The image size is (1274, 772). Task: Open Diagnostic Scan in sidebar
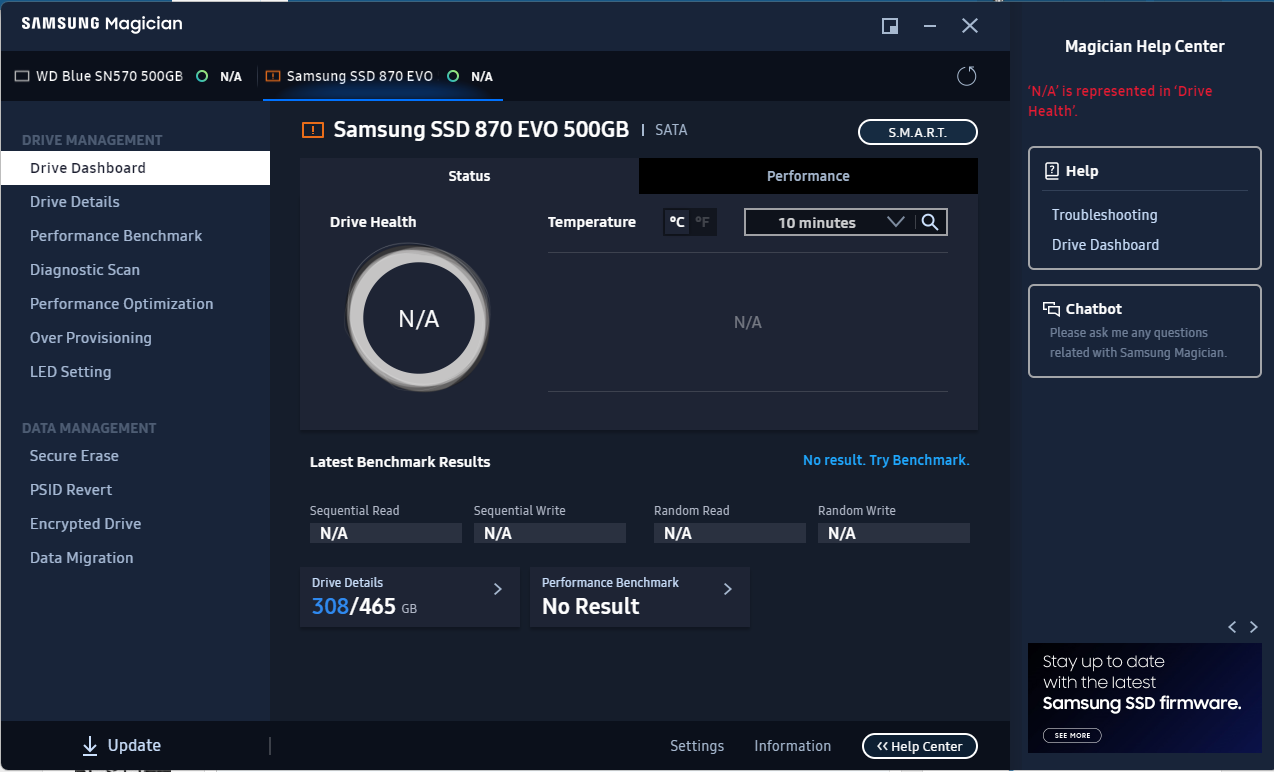[x=135, y=270]
